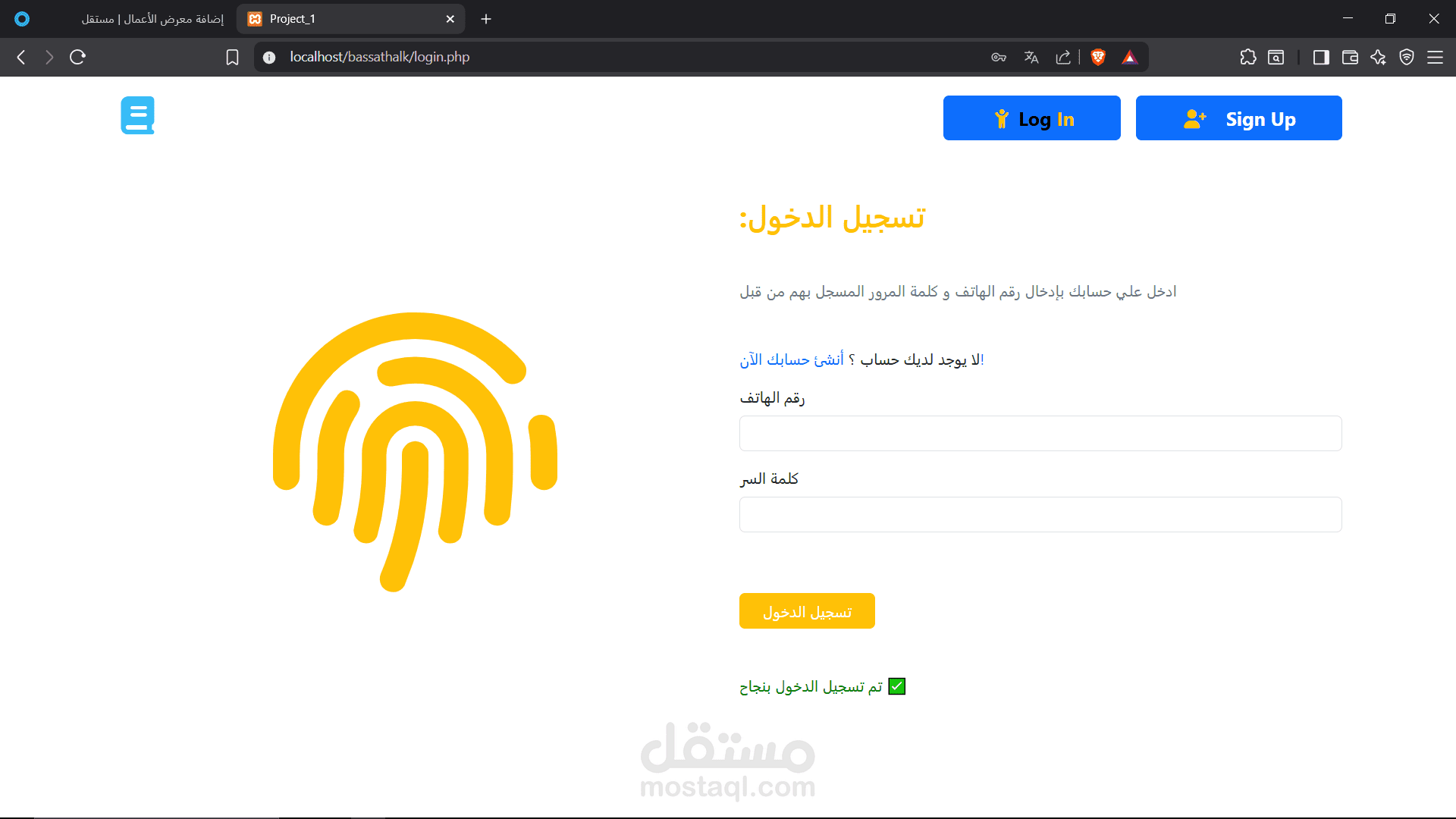
Task: Open the Brave VPN shield icon
Action: coord(1406,57)
